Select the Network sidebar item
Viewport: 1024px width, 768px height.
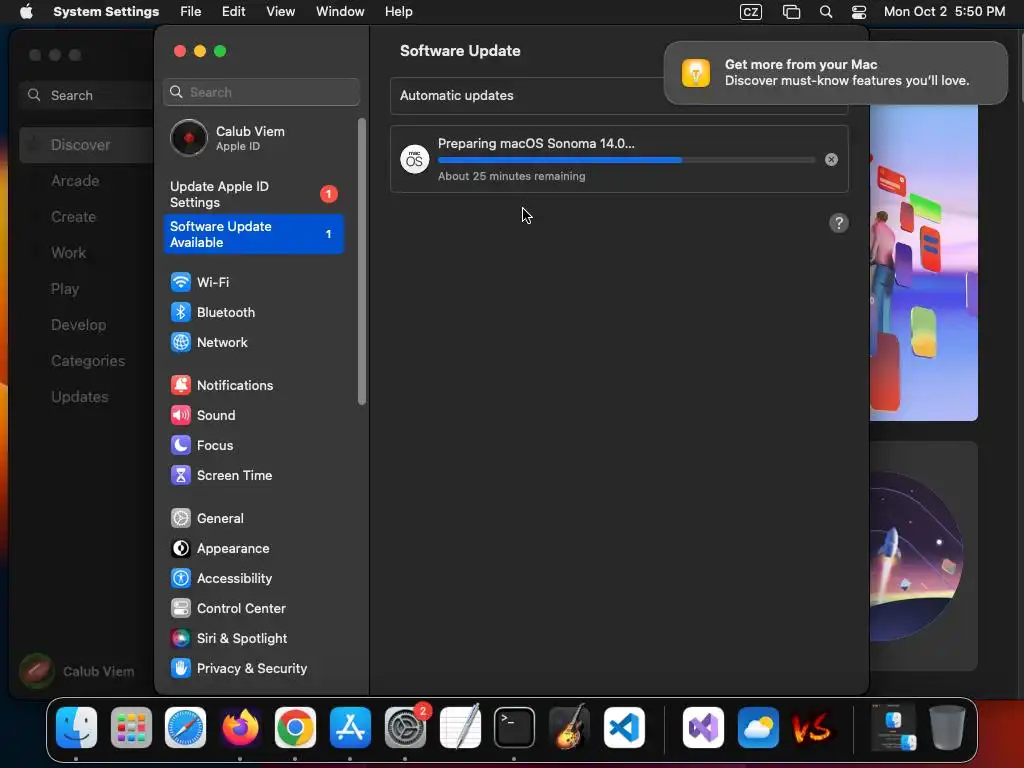pyautogui.click(x=253, y=342)
